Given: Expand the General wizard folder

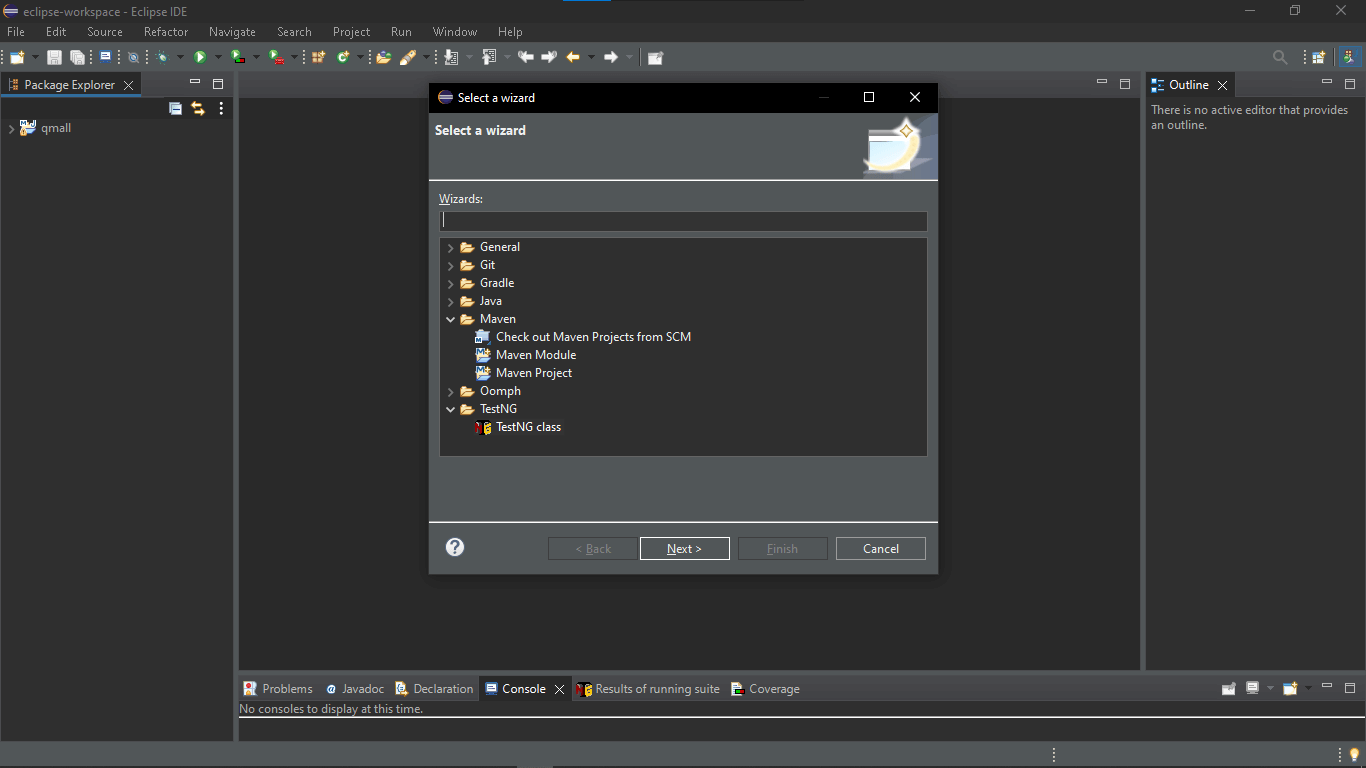Looking at the screenshot, I should coord(451,247).
